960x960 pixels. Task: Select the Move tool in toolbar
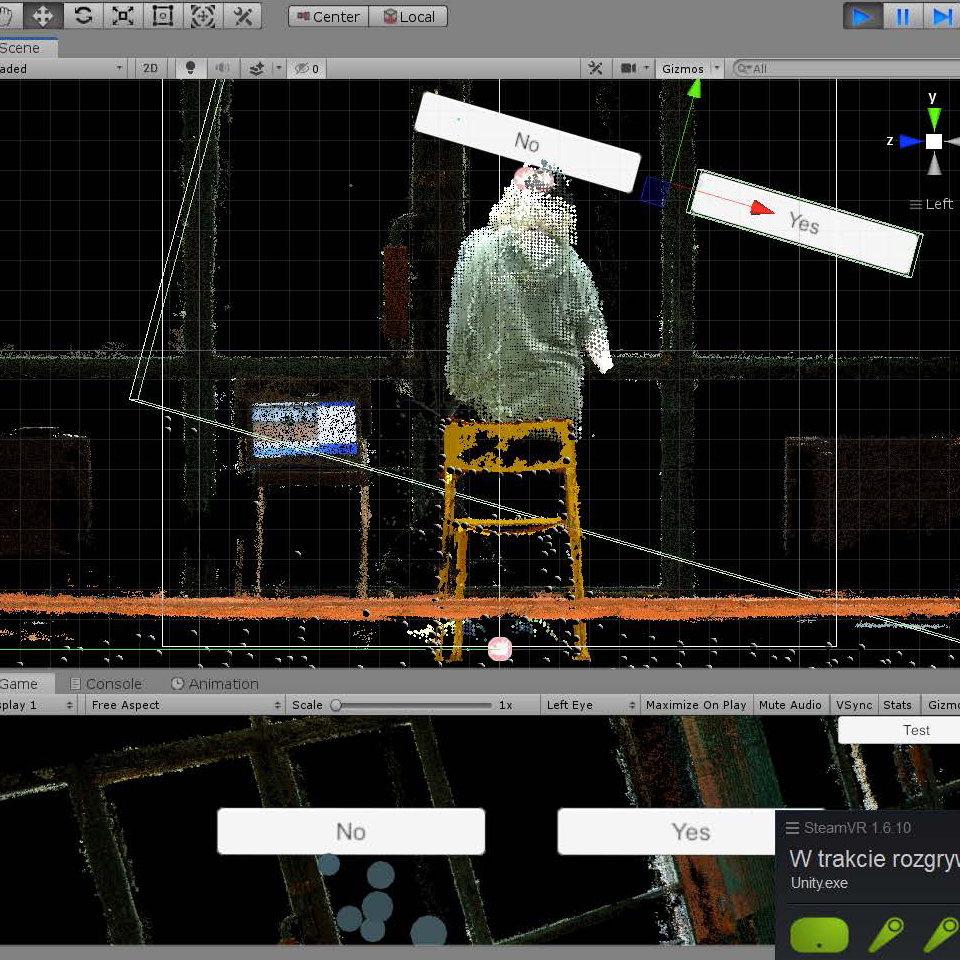[43, 16]
